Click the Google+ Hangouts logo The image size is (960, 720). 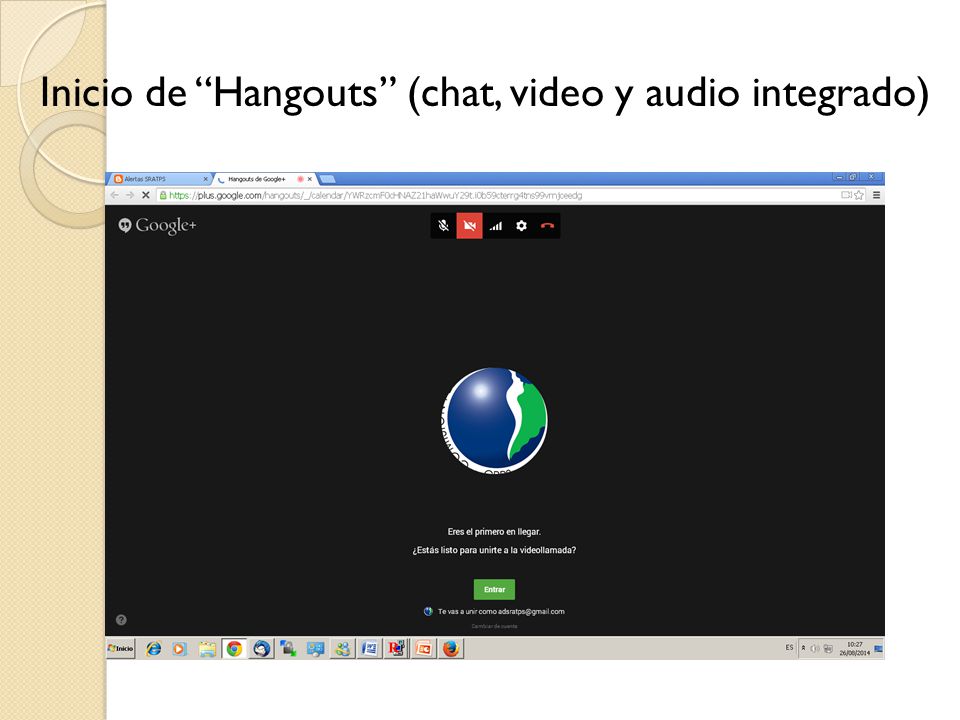(x=157, y=225)
